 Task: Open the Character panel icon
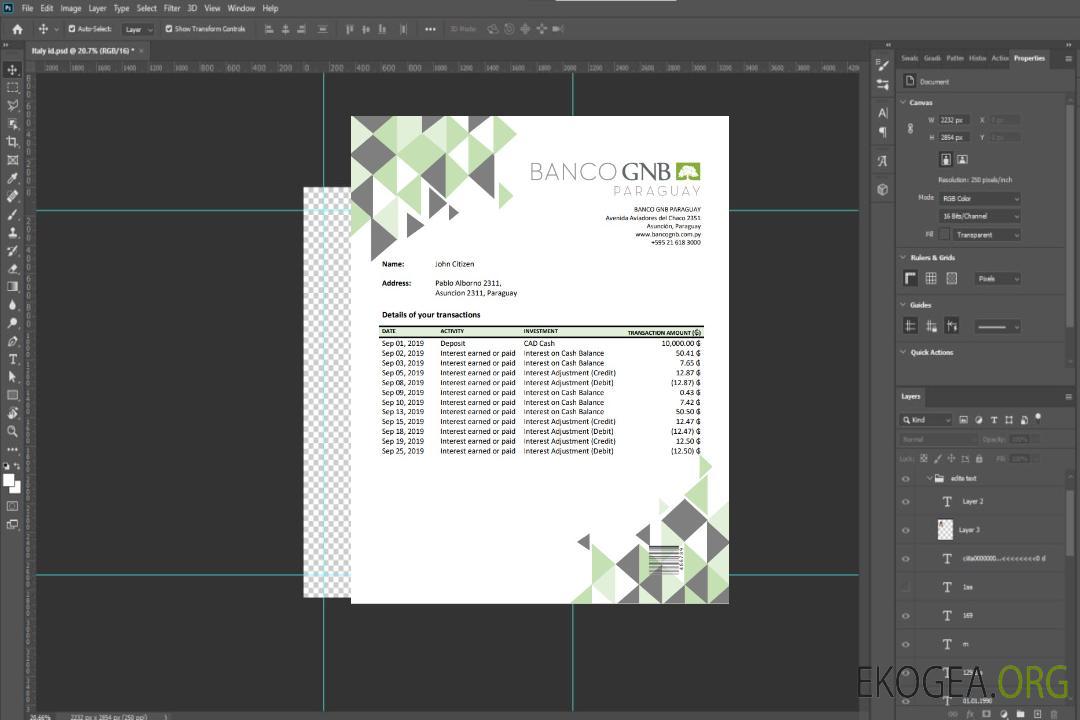883,113
